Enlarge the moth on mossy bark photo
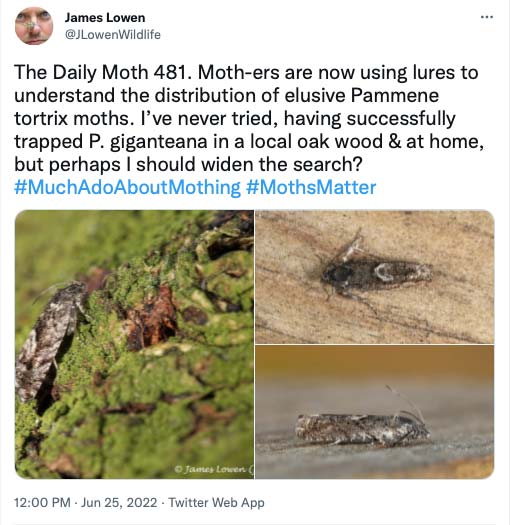The height and width of the screenshot is (525, 510). pyautogui.click(x=134, y=344)
